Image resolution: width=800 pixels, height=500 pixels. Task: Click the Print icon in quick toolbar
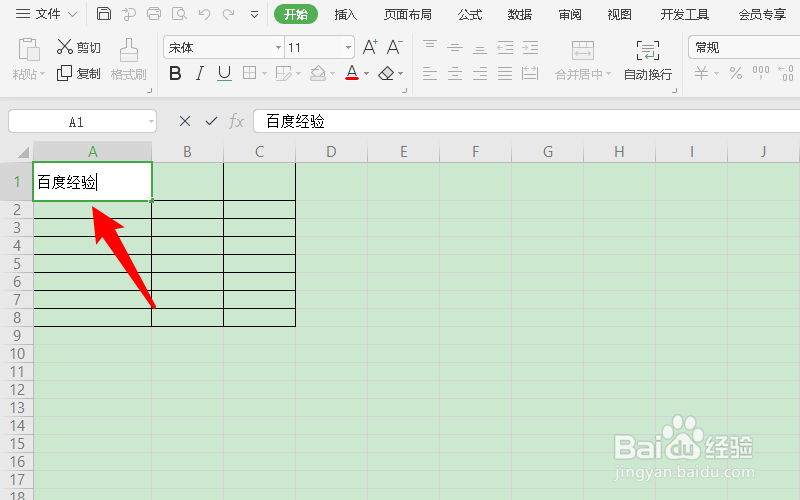point(154,14)
